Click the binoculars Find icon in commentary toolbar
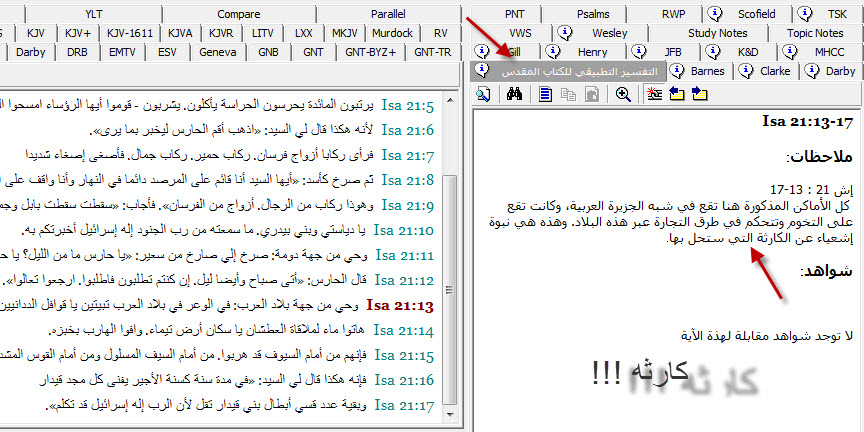 click(x=516, y=94)
